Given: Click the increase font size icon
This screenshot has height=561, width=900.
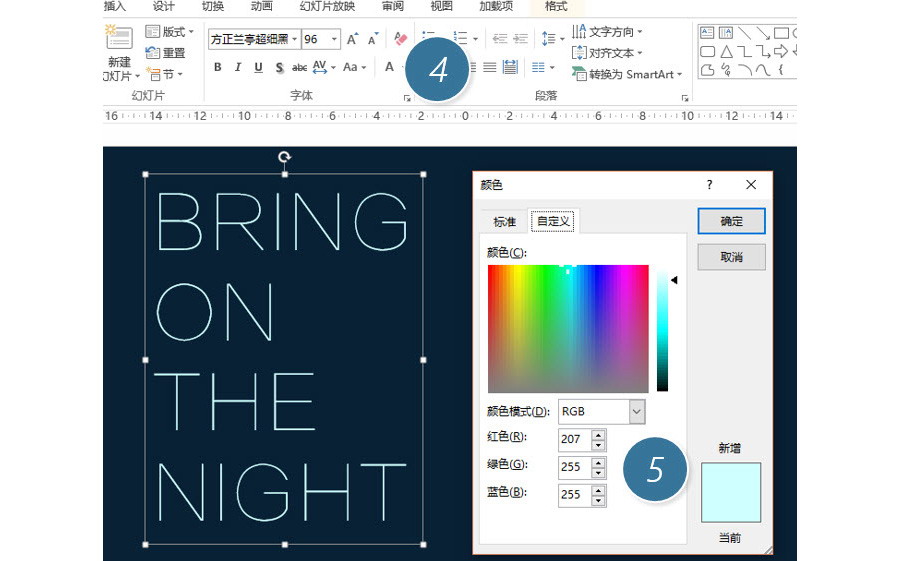Looking at the screenshot, I should tap(352, 40).
